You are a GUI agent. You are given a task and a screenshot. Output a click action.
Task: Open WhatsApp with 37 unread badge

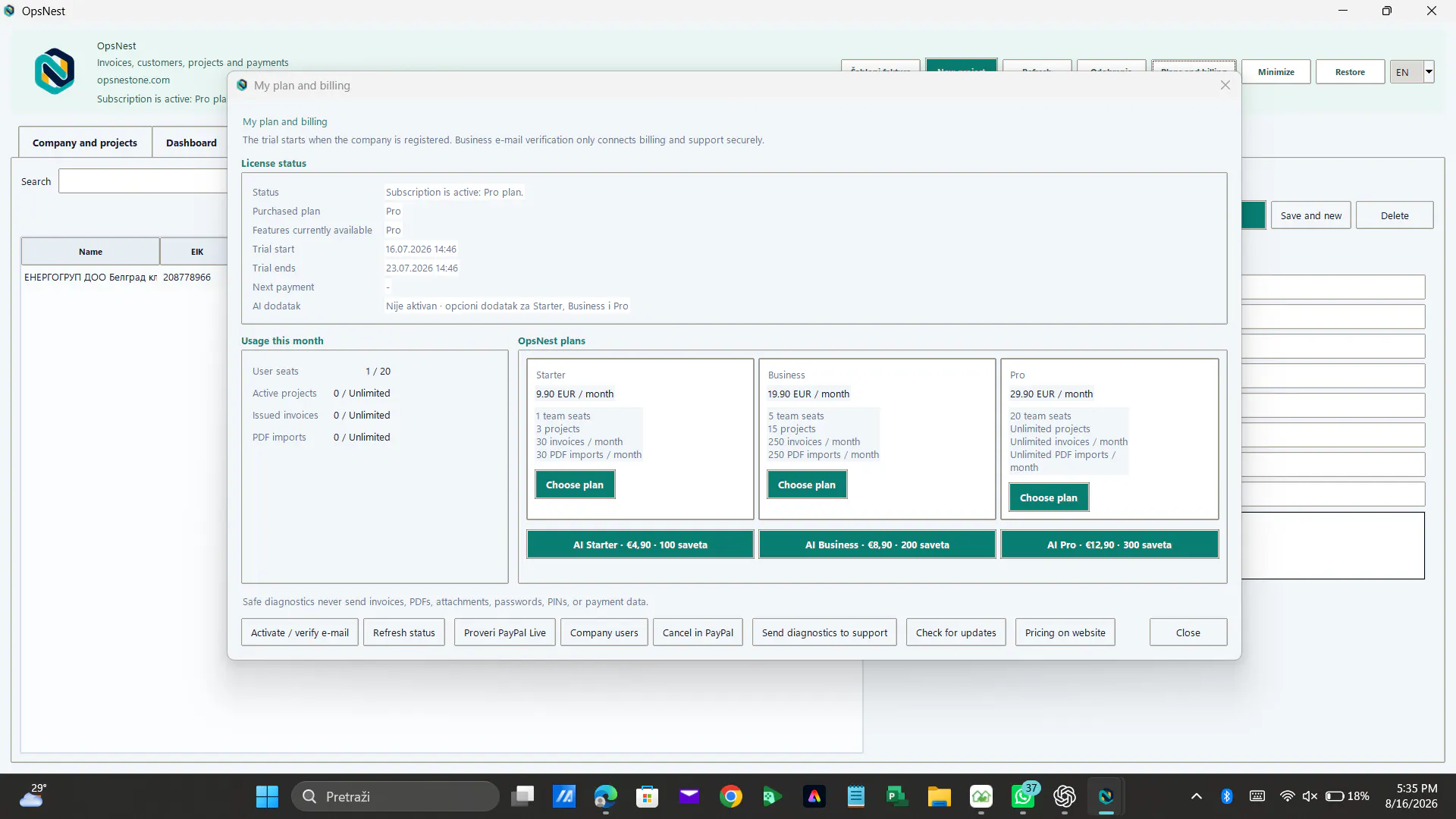click(1023, 796)
